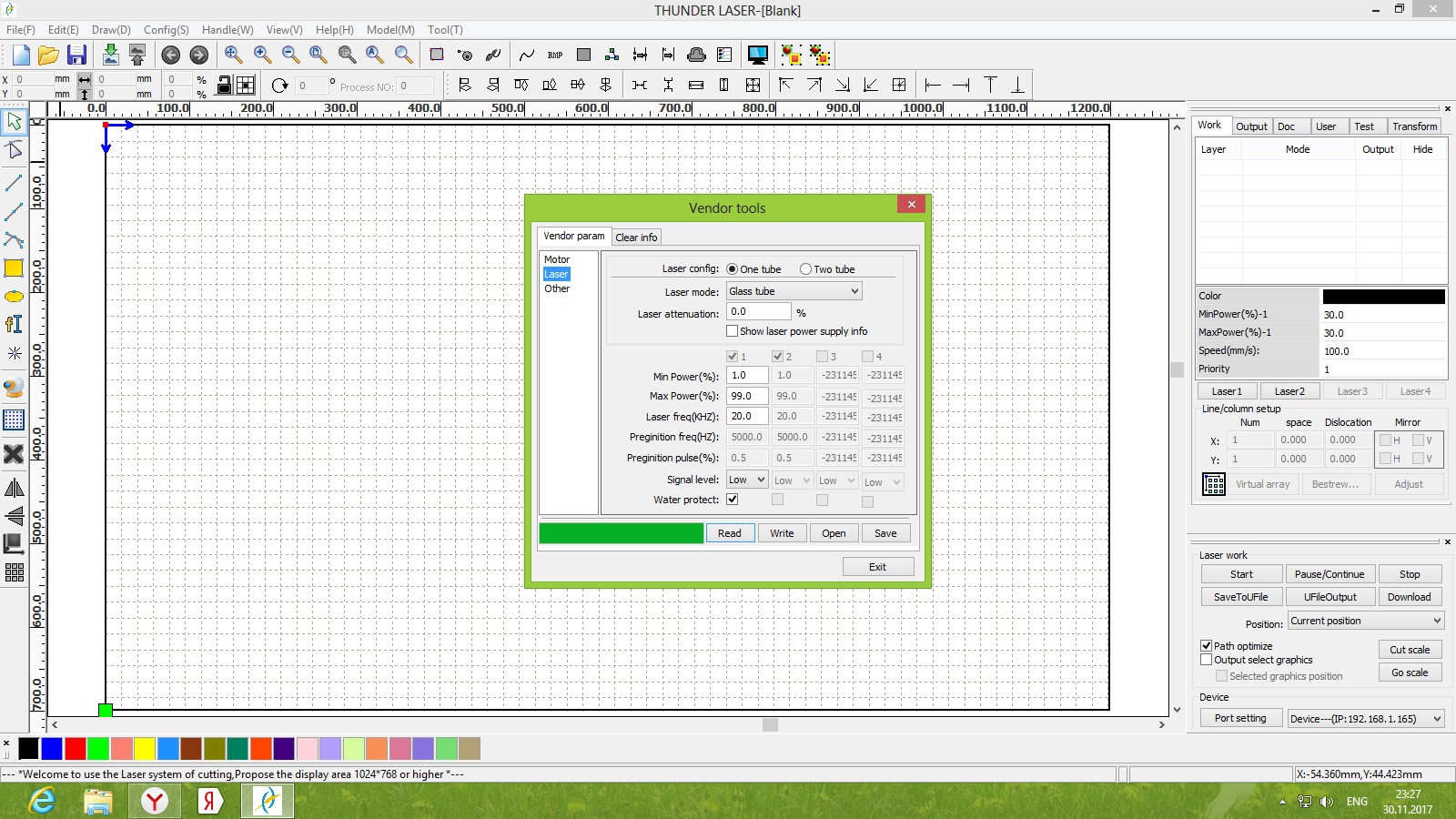Screen dimensions: 1456x819
Task: Choose the arrow Select tool in left toolbar
Action: pyautogui.click(x=15, y=121)
